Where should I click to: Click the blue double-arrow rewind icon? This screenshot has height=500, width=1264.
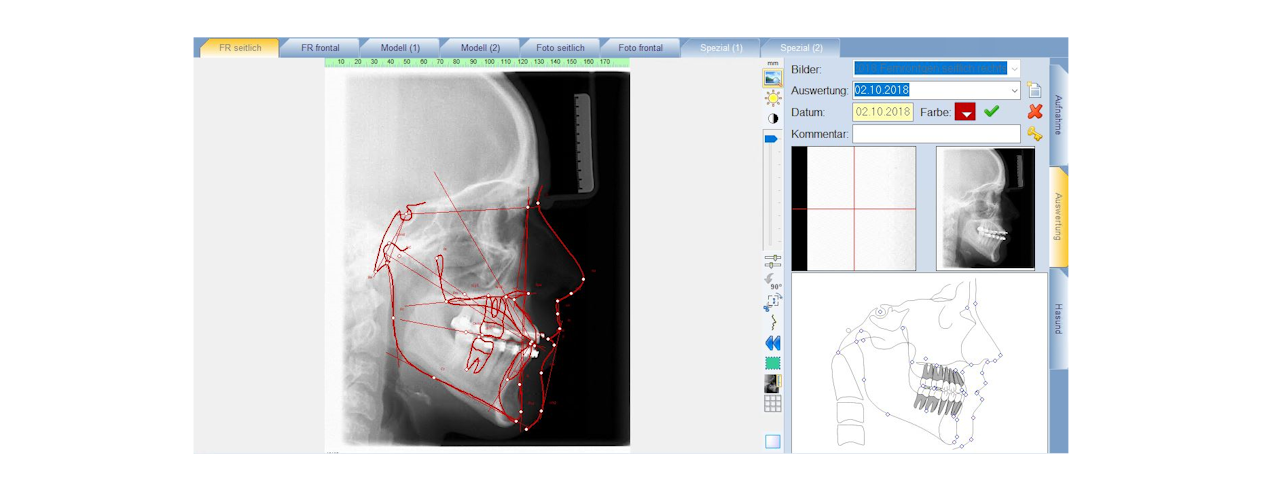772,343
